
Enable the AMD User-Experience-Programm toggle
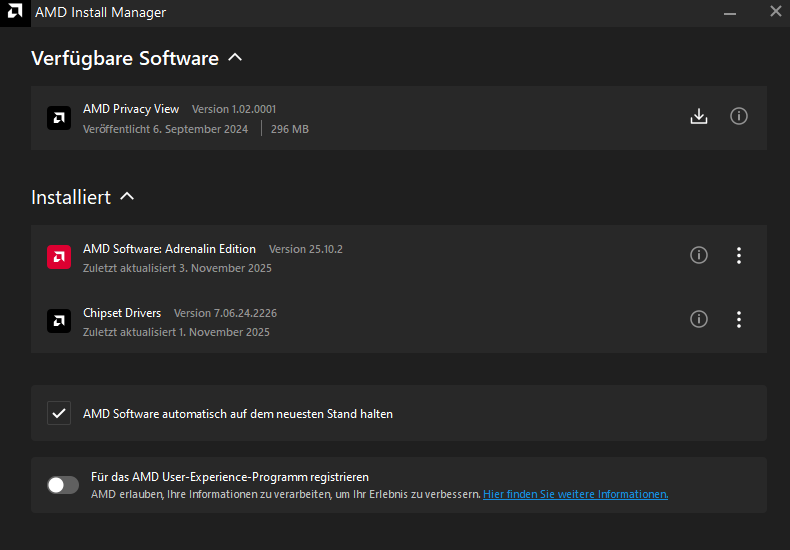click(63, 485)
